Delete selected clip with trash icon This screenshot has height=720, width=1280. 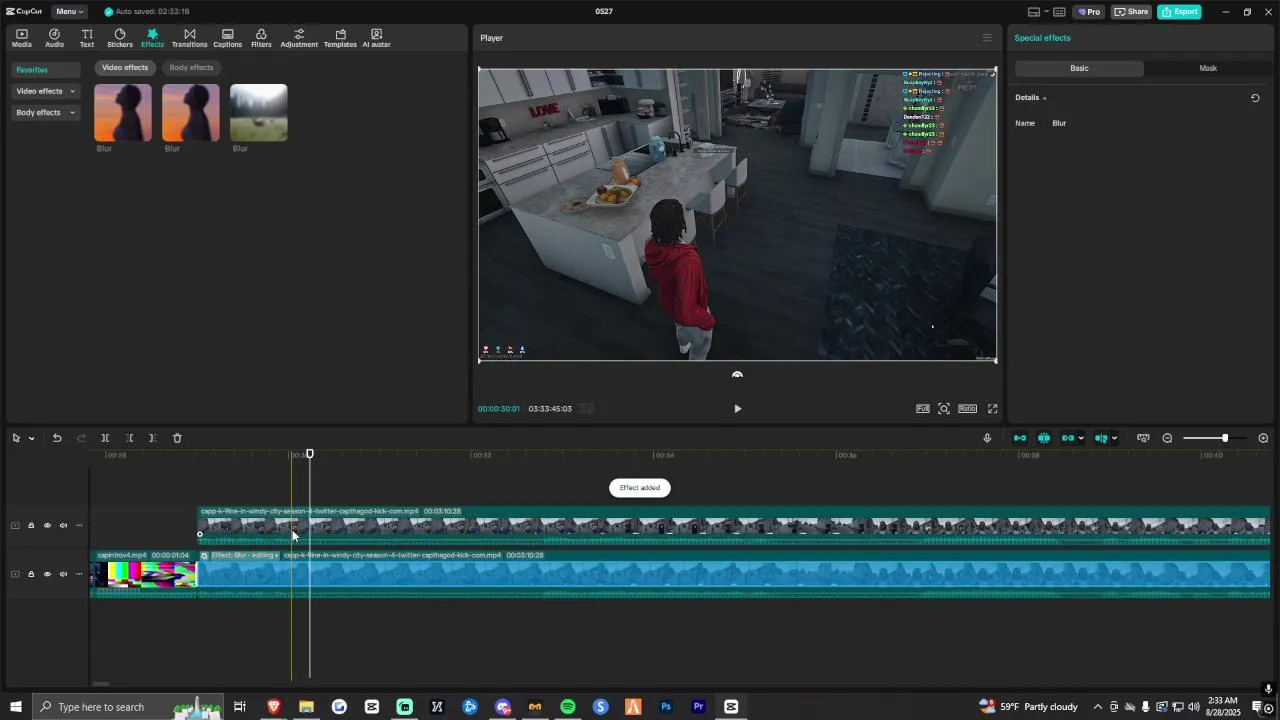pos(177,438)
